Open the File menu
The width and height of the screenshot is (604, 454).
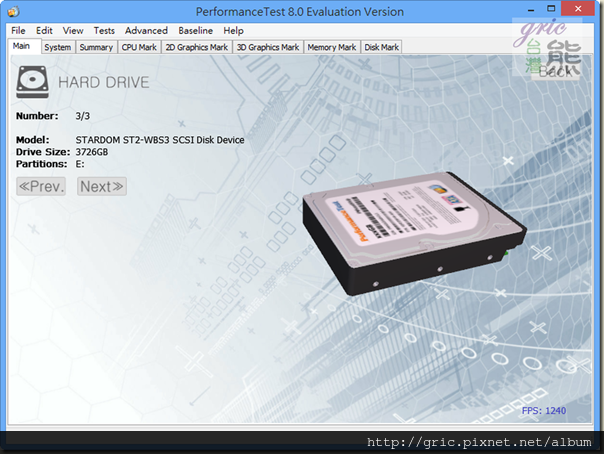(x=18, y=30)
